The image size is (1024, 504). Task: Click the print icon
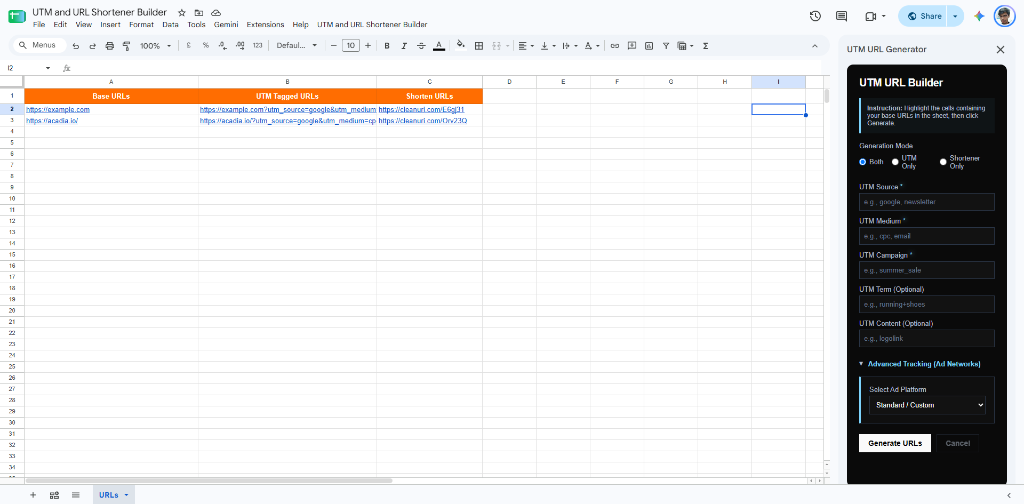point(110,46)
